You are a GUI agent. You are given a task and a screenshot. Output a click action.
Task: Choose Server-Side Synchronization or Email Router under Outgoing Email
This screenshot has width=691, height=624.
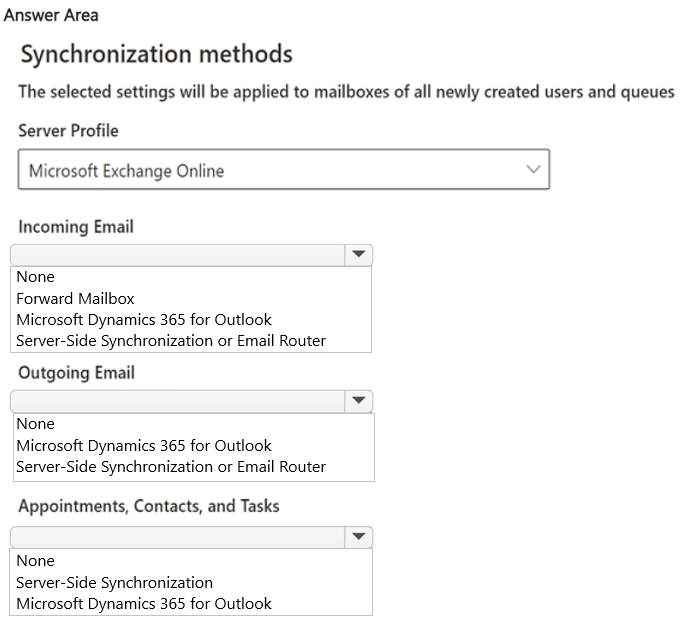point(171,467)
